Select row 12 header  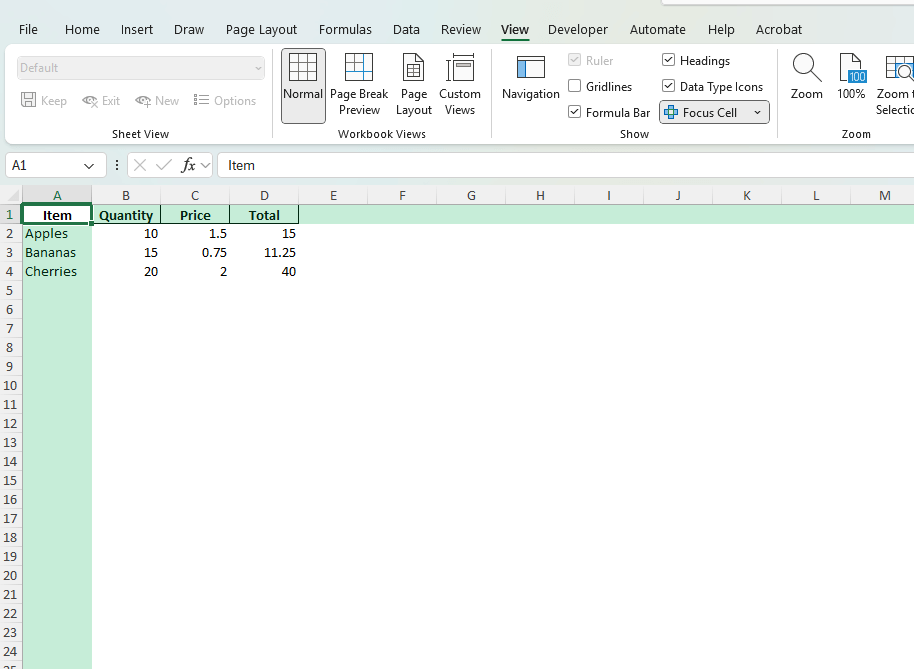(x=10, y=424)
